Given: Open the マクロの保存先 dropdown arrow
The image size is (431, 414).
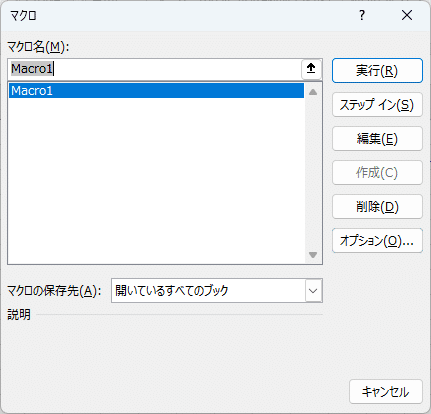Looking at the screenshot, I should pyautogui.click(x=313, y=291).
